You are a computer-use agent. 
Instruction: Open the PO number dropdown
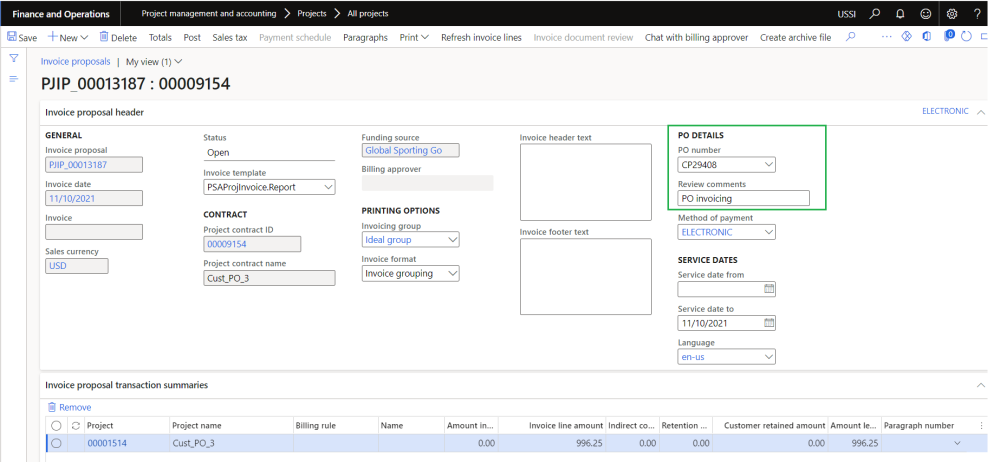[x=768, y=165]
